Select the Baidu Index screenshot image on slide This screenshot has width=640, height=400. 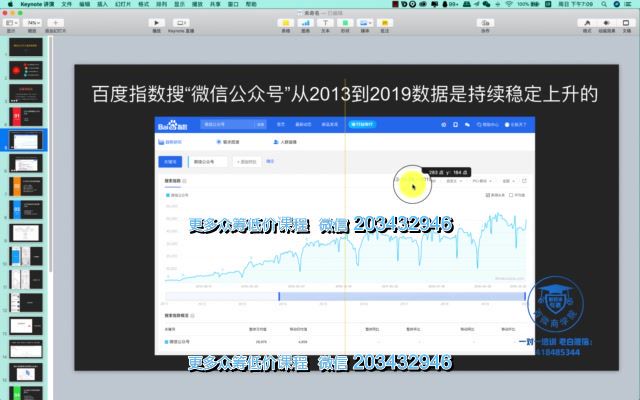click(x=345, y=236)
